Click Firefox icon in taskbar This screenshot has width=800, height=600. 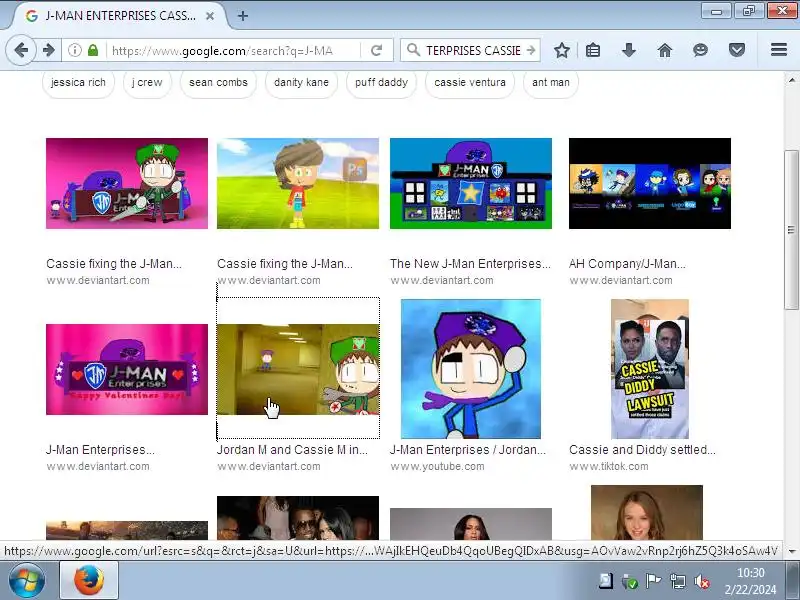point(89,581)
